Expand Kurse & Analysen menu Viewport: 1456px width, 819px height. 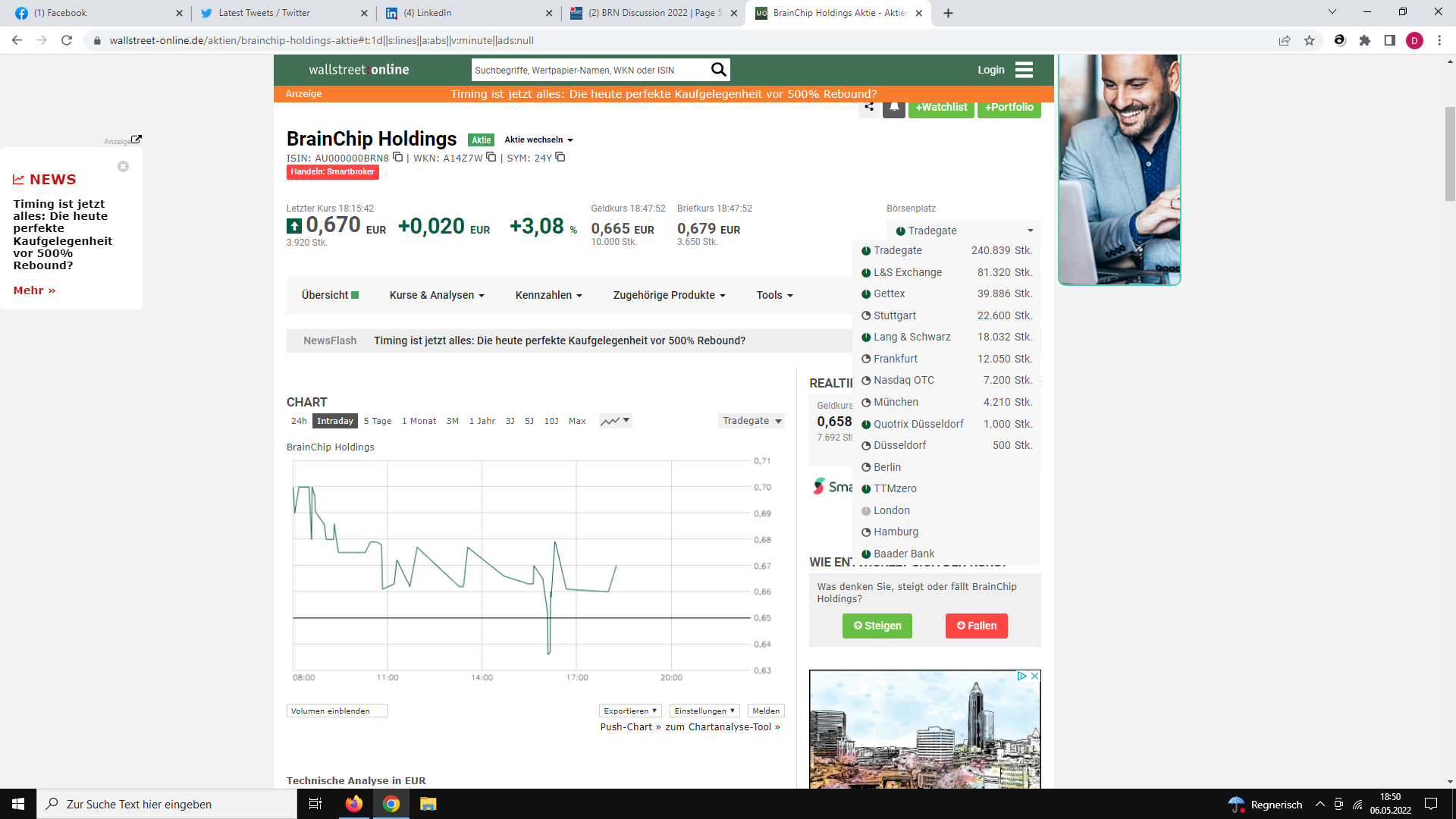click(437, 295)
